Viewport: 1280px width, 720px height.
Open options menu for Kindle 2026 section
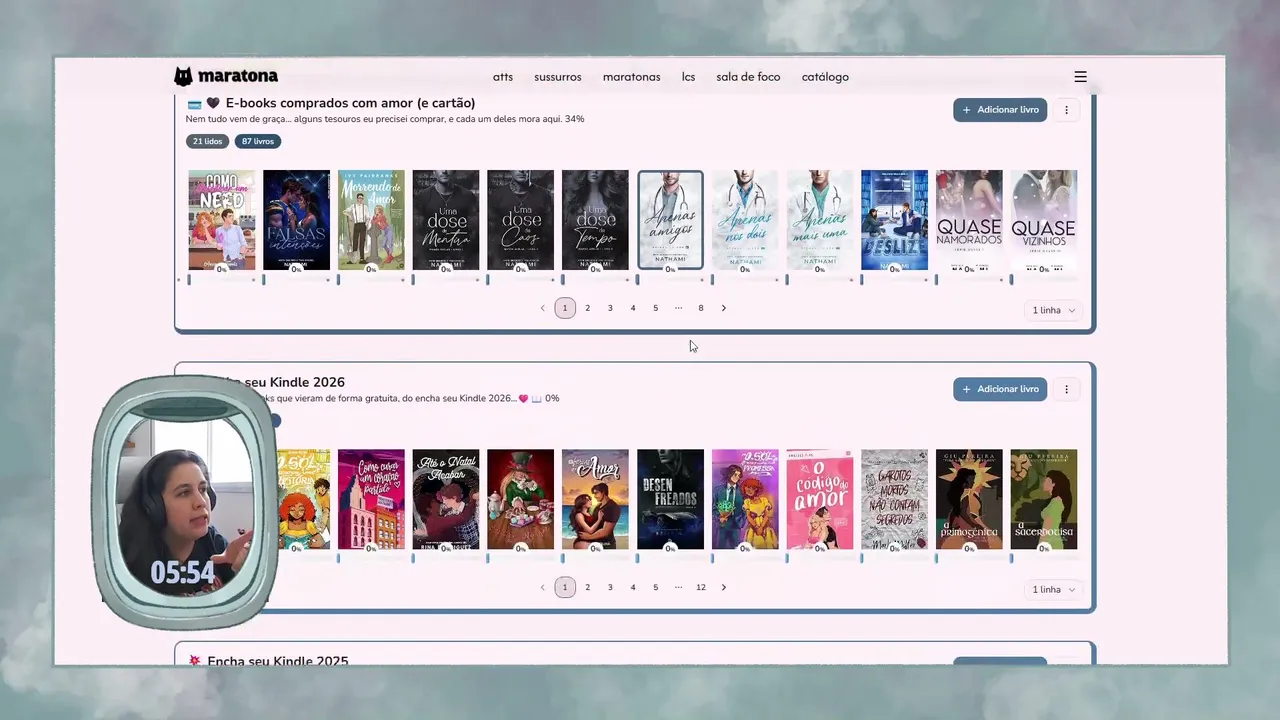(x=1066, y=389)
